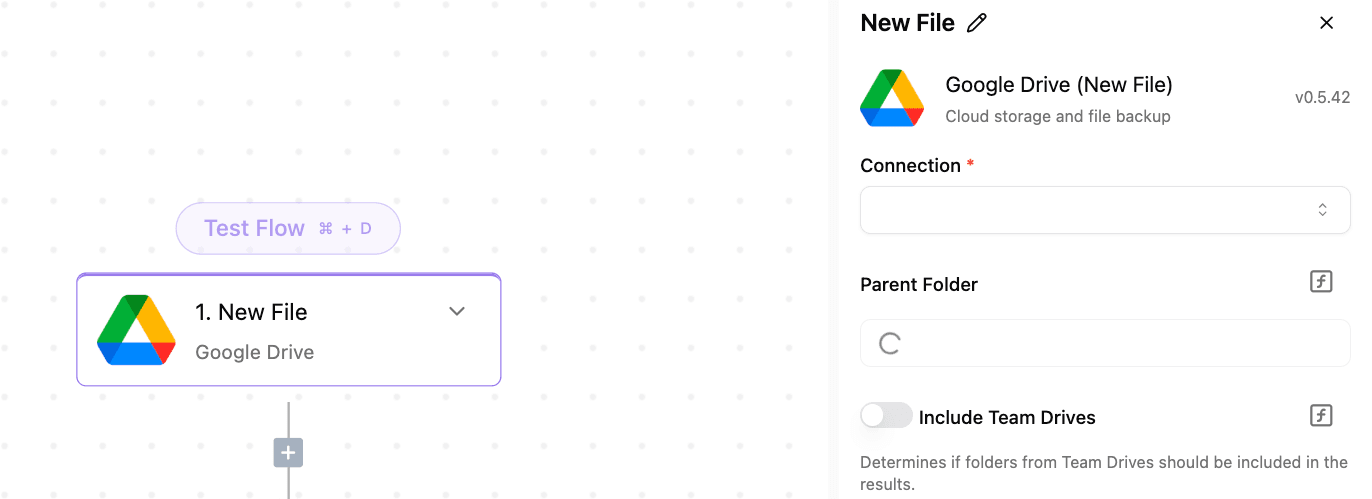This screenshot has width=1372, height=499.
Task: Click the dynamic value icon beside Include Team Drives
Action: (1321, 415)
